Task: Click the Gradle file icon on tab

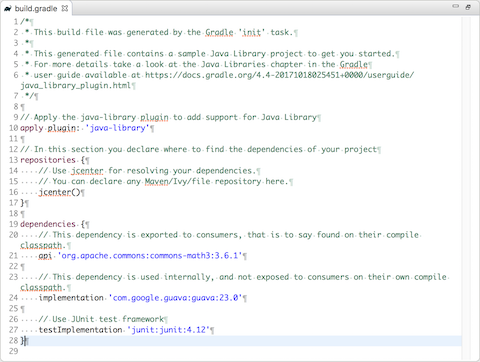Action: [8, 9]
